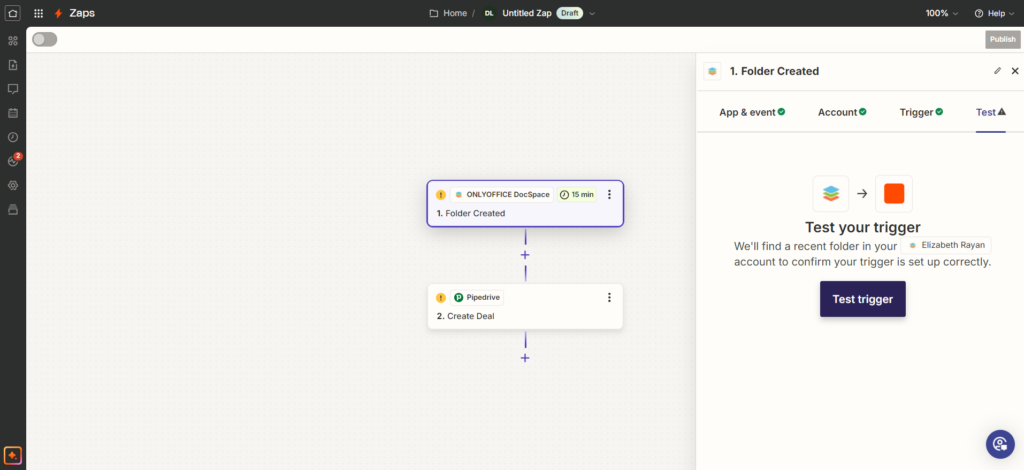The width and height of the screenshot is (1024, 470).
Task: Open the settings gear icon in sidebar
Action: pos(12,185)
